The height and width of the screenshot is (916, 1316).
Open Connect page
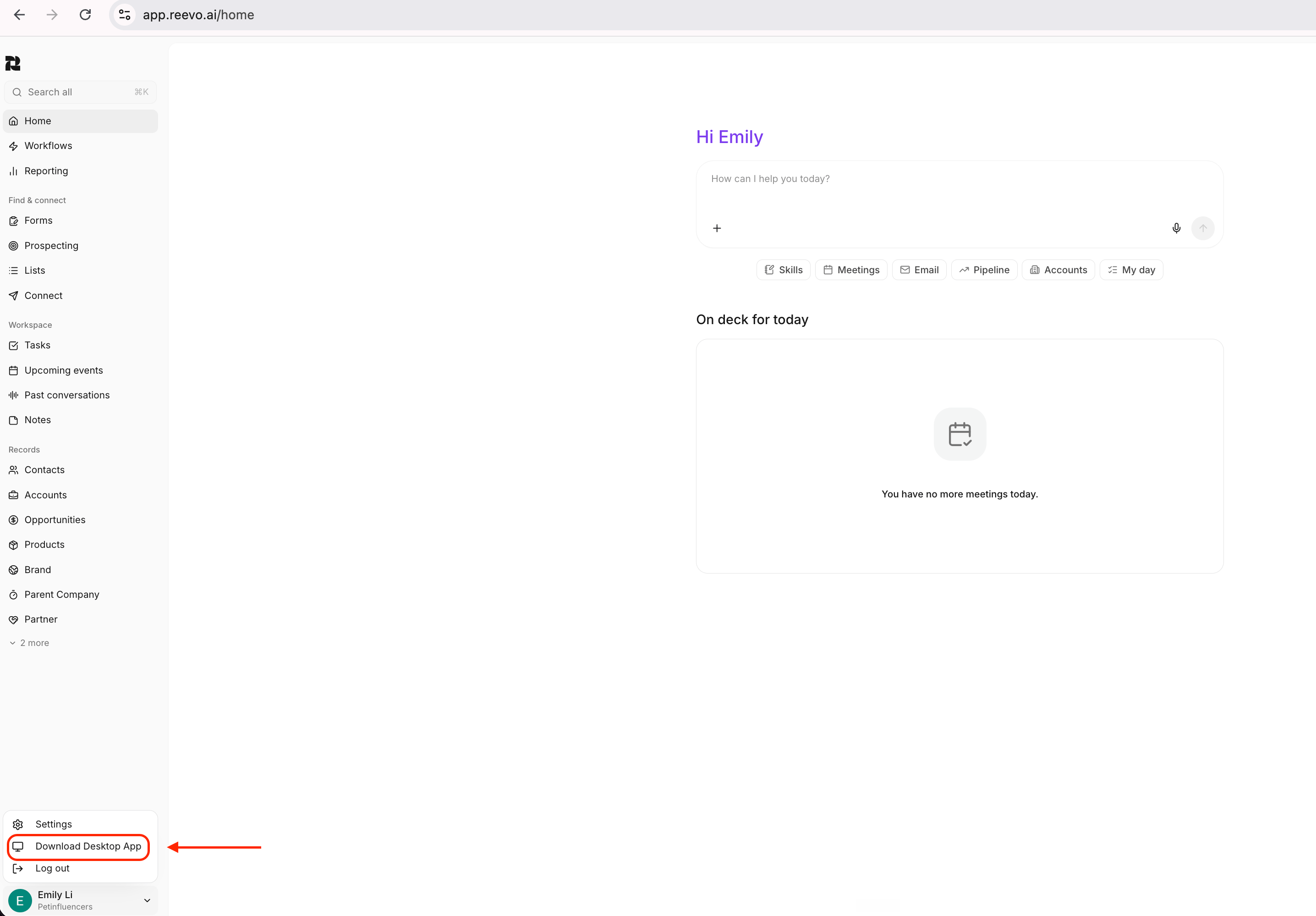click(80, 295)
